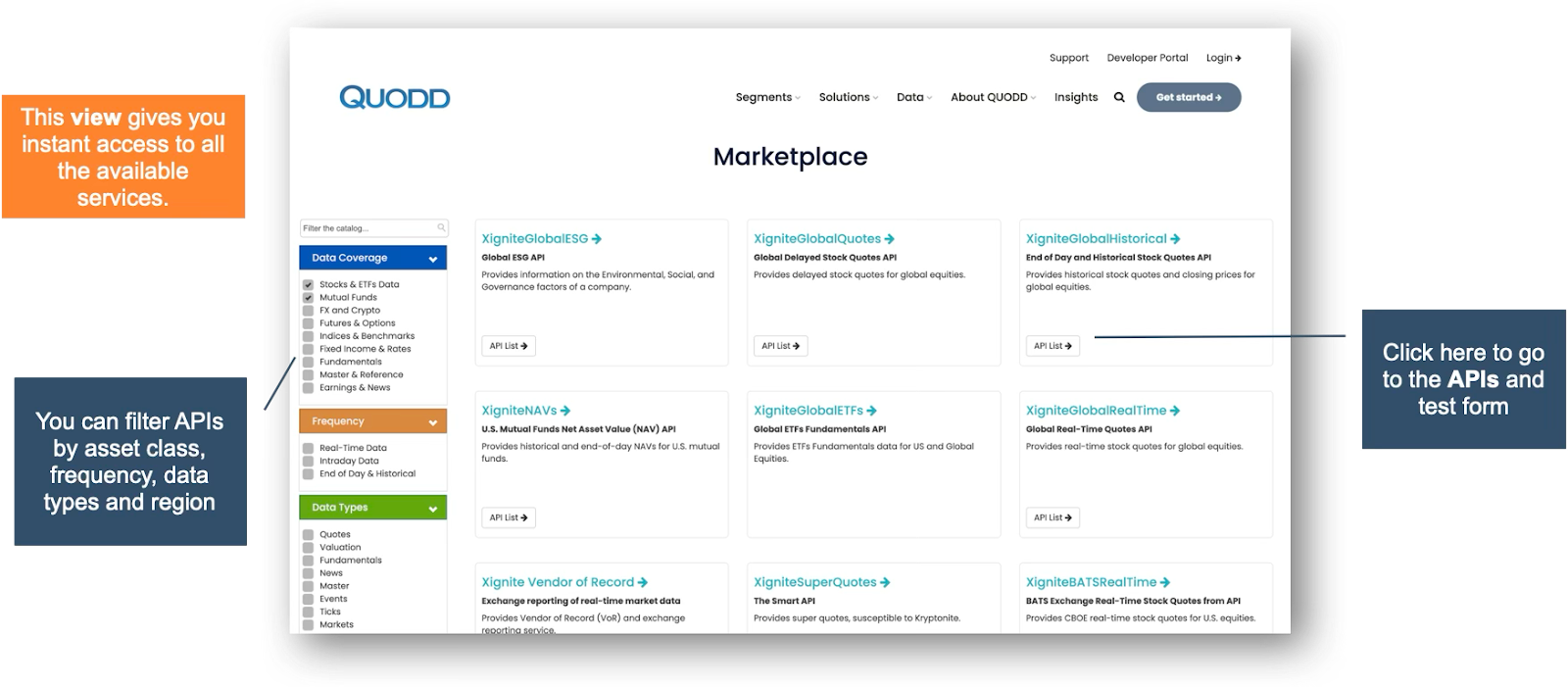Go to the Developer Portal
The width and height of the screenshot is (1568, 687).
point(1147,58)
